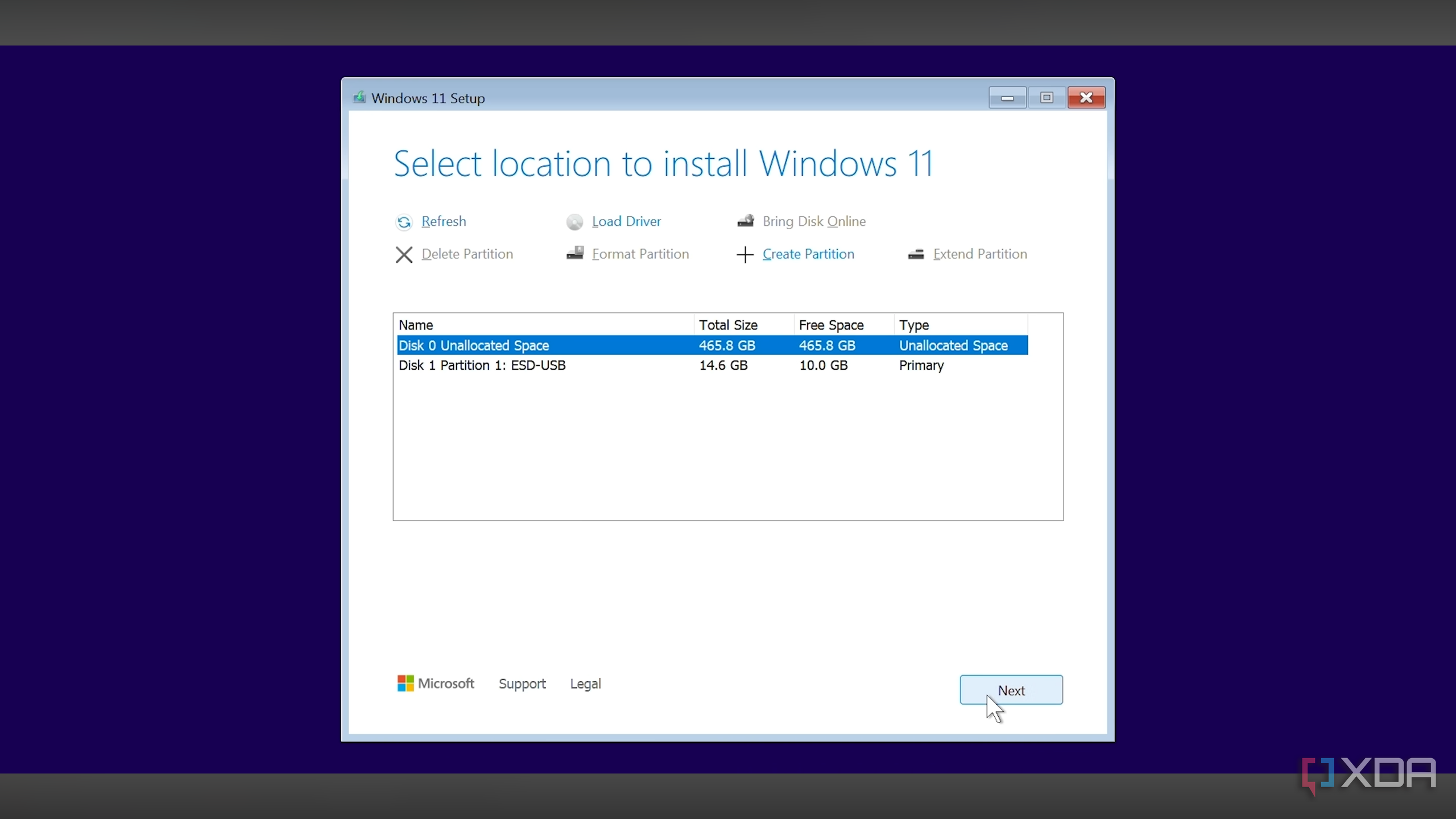Image resolution: width=1456 pixels, height=819 pixels.
Task: Open the Load Driver link
Action: 626,221
